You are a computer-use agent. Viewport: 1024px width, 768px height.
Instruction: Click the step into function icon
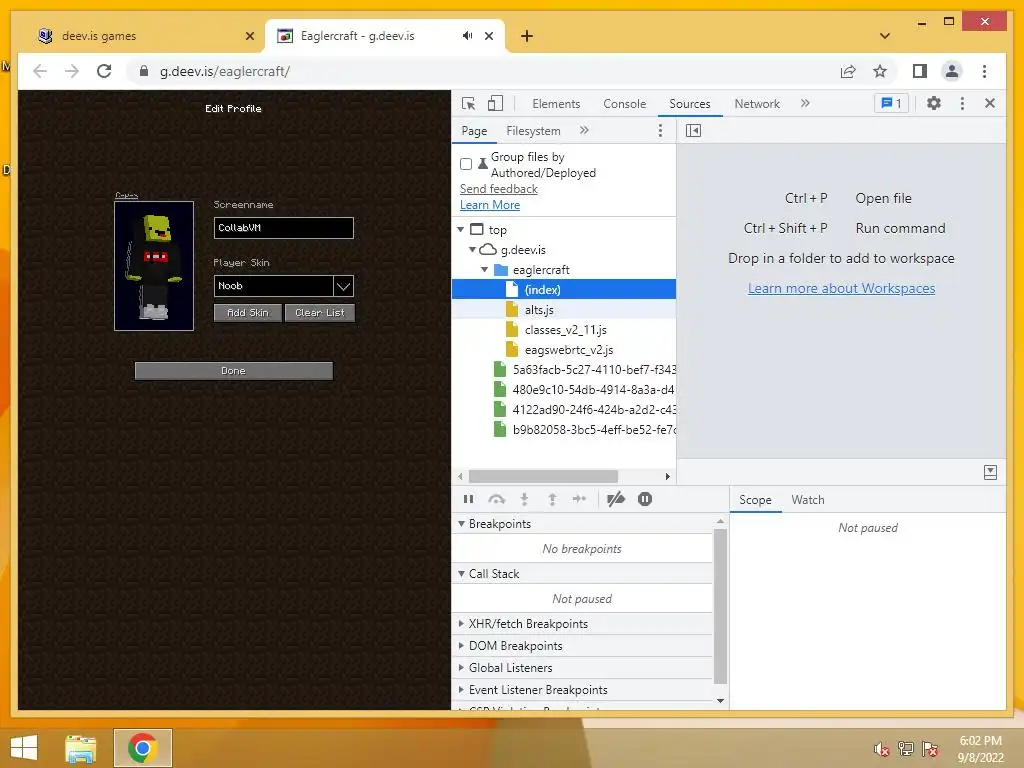point(524,500)
